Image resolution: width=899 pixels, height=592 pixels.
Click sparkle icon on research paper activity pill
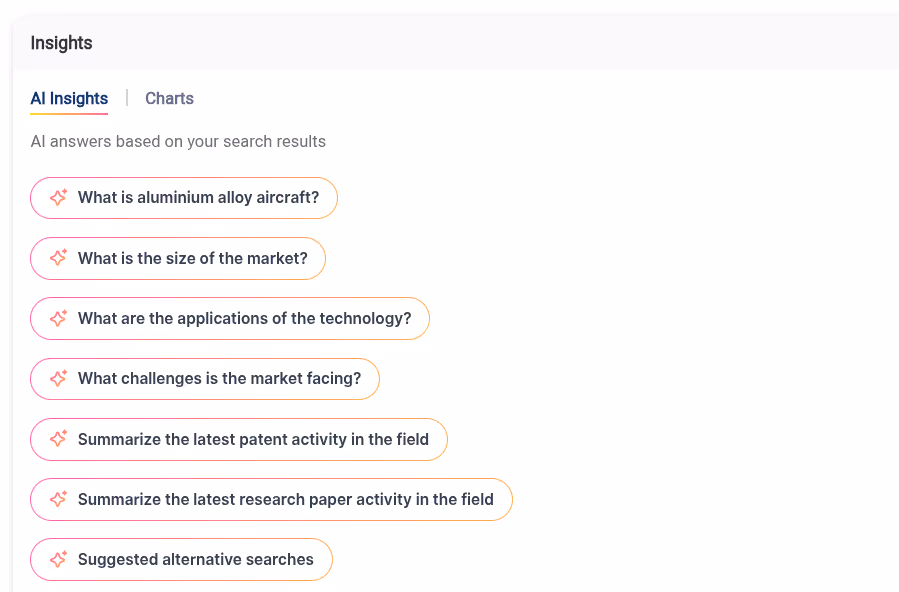click(58, 499)
